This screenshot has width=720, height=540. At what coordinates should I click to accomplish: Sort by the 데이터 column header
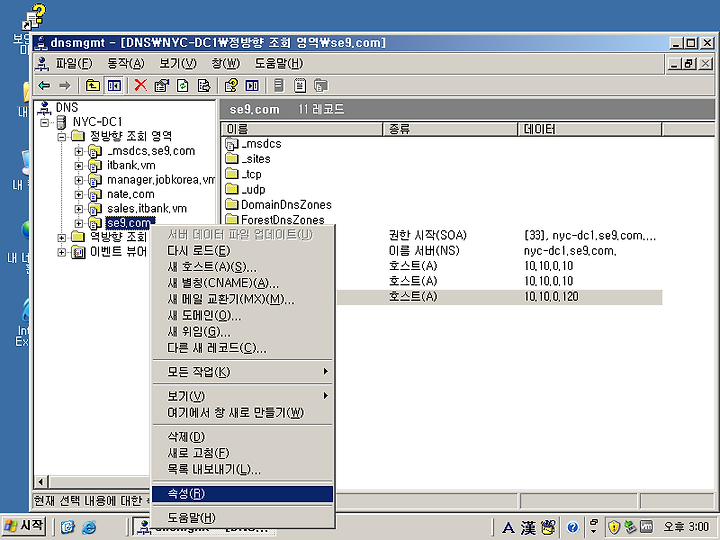click(590, 129)
